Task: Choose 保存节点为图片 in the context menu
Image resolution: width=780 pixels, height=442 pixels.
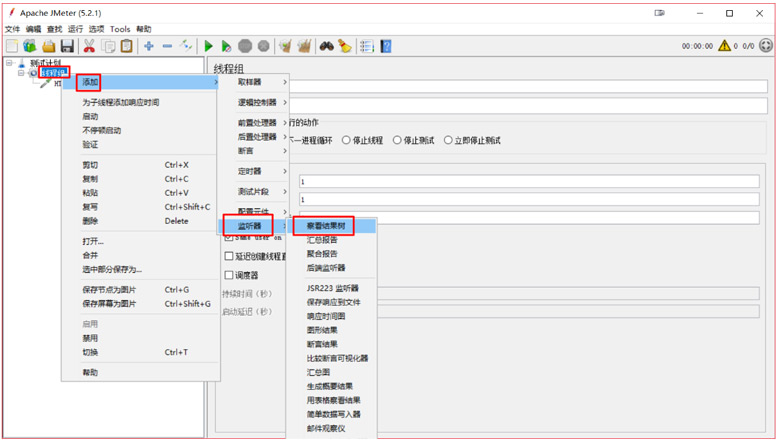Action: coord(141,289)
